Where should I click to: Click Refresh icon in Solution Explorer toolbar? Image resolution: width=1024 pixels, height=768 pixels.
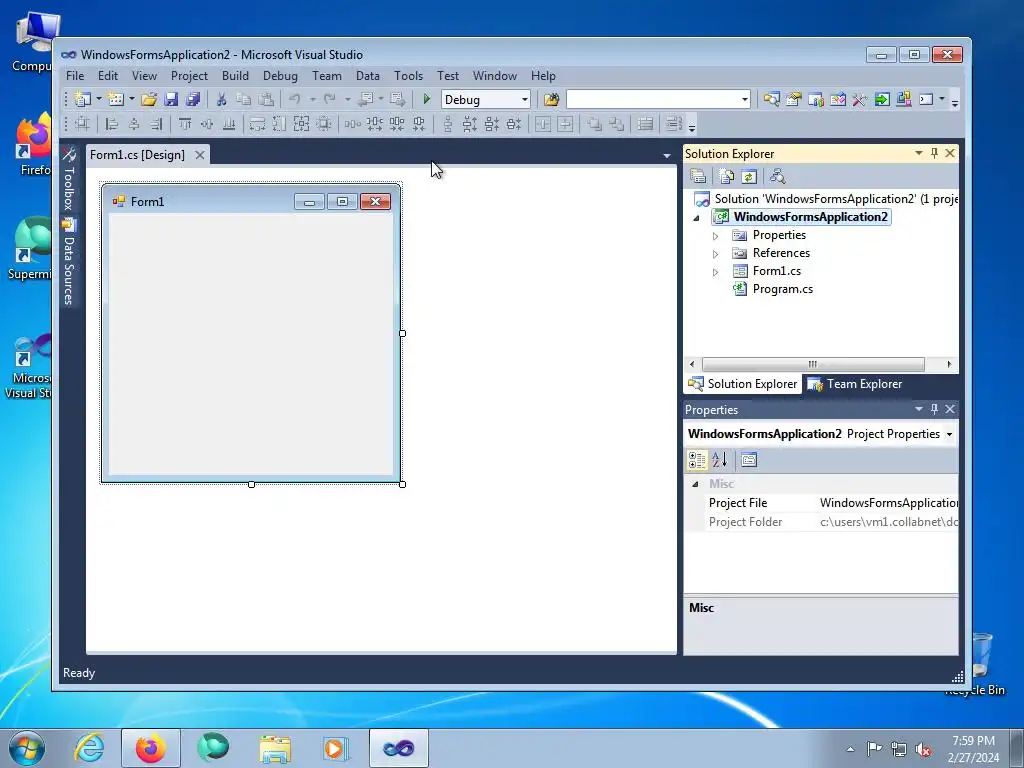click(x=749, y=176)
